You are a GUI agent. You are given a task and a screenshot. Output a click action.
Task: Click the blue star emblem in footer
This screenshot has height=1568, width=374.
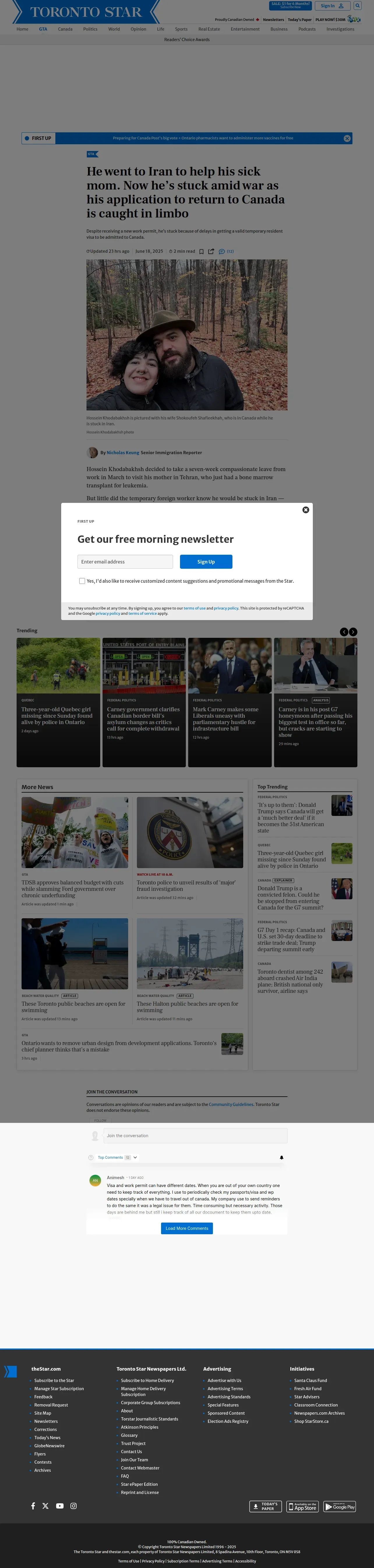[x=10, y=1372]
